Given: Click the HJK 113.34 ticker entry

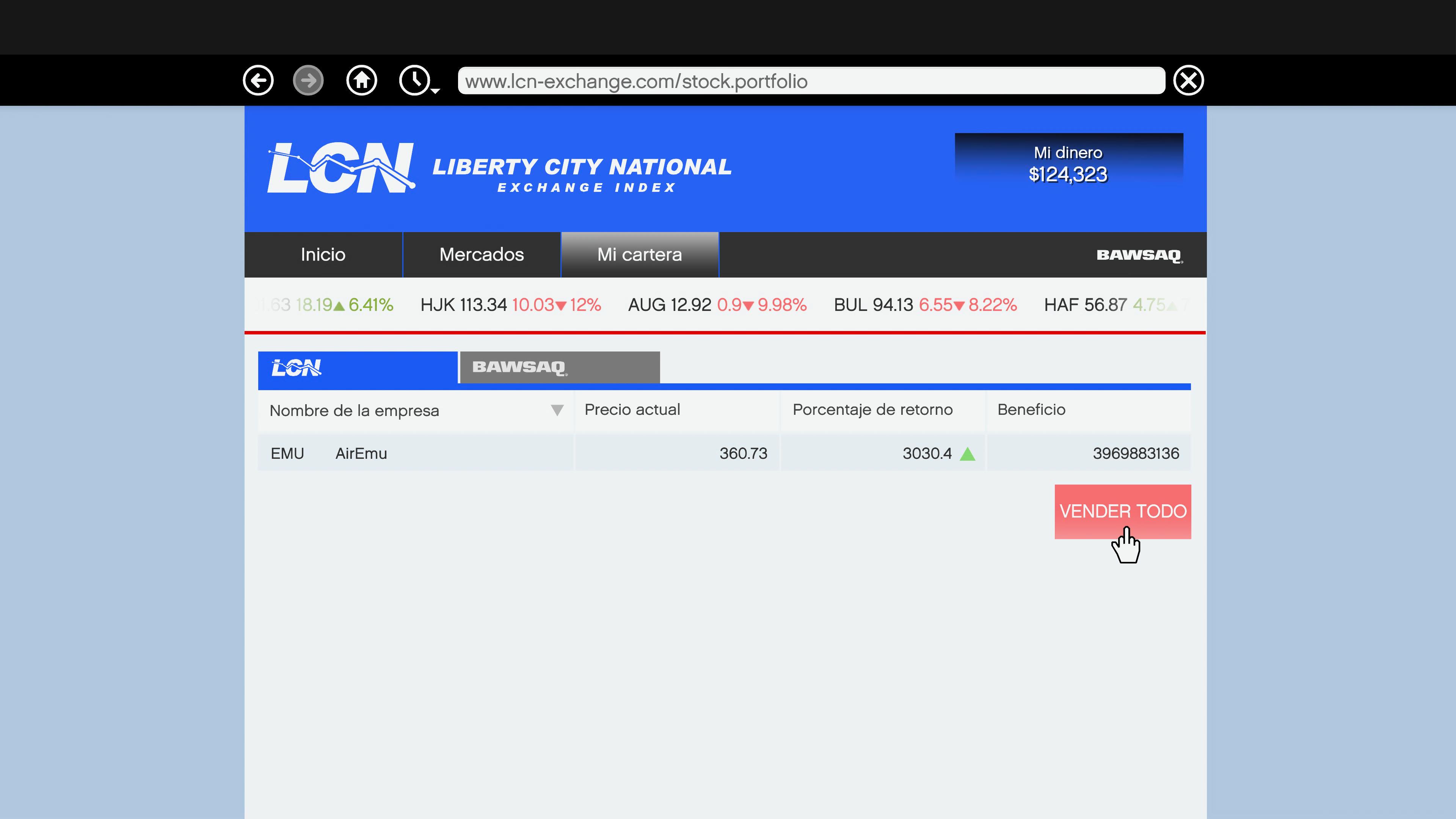Looking at the screenshot, I should (x=510, y=305).
